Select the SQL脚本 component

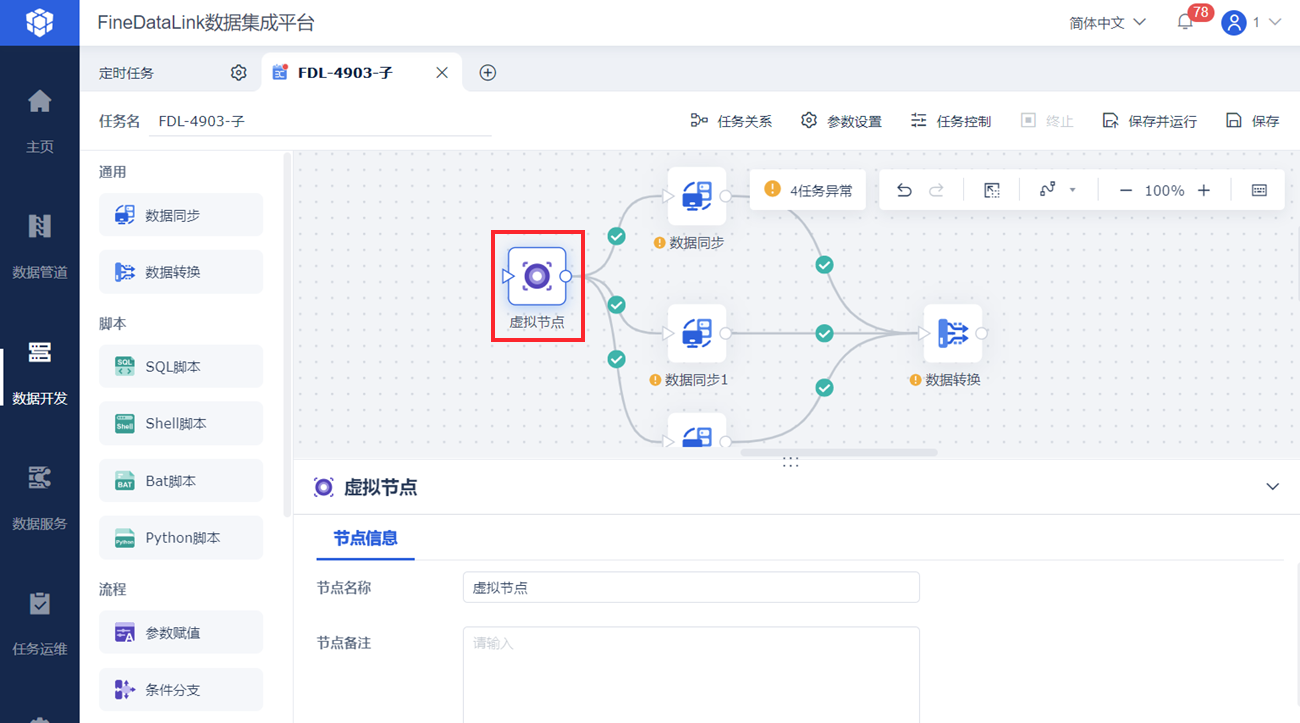[x=181, y=367]
